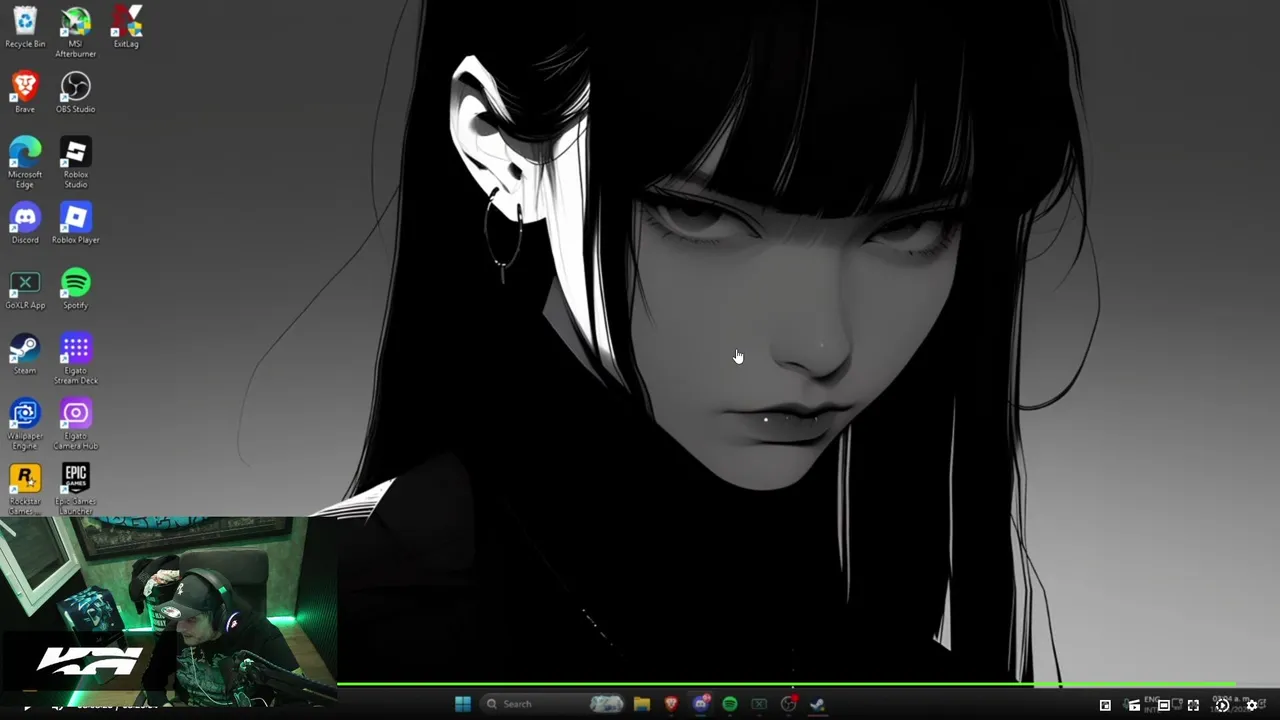
Task: Click the taskbar Search box
Action: coord(552,704)
